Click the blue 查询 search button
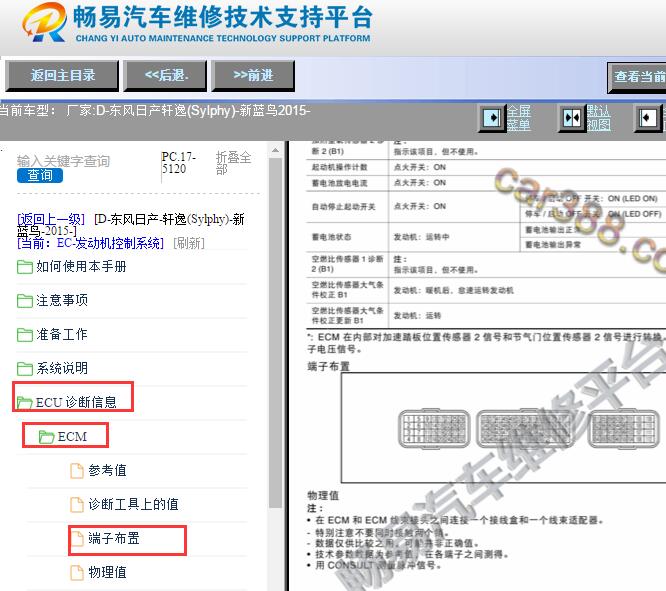This screenshot has height=591, width=666. tap(40, 175)
